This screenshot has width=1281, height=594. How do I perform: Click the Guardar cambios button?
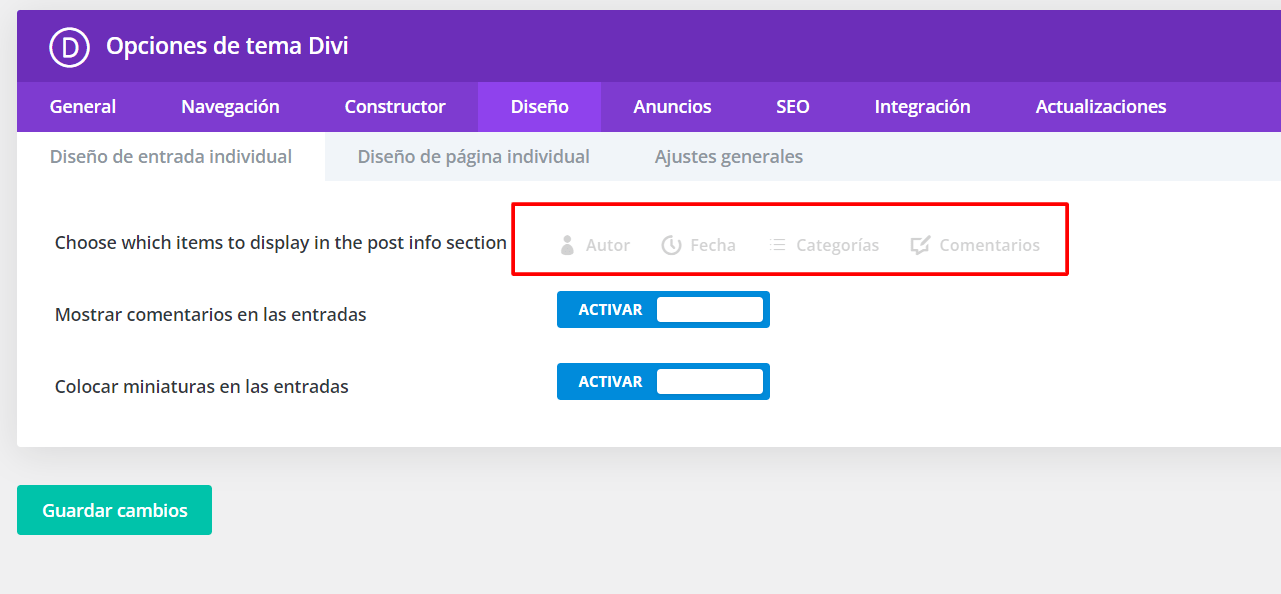[114, 510]
